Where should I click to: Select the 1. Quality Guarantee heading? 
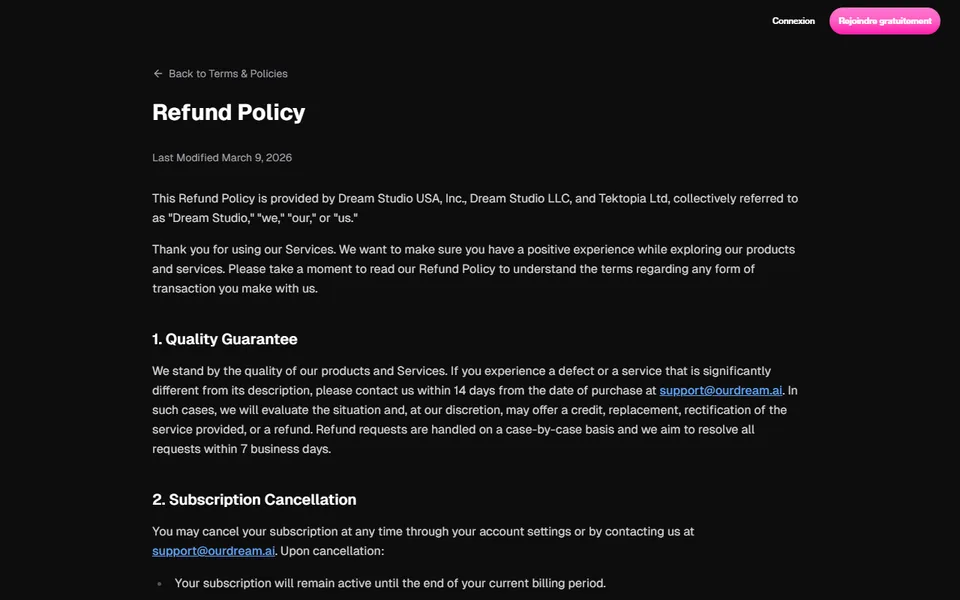[225, 339]
